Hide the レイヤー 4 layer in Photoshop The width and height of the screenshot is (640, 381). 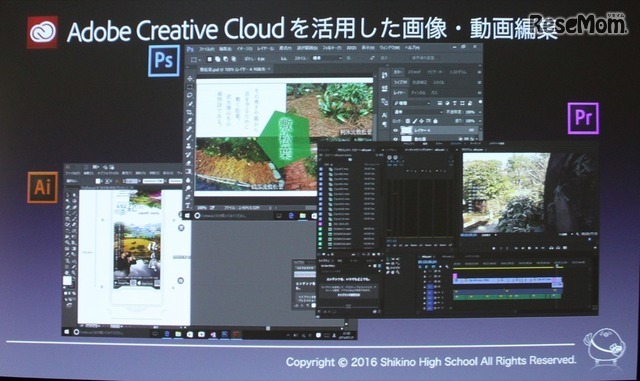[395, 130]
